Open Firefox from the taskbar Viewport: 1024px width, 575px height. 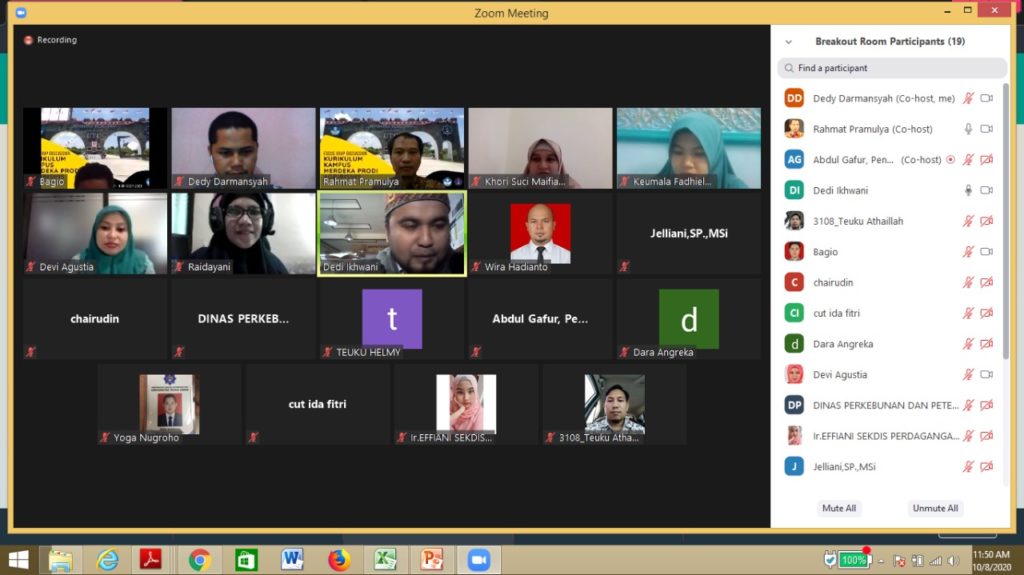pyautogui.click(x=339, y=560)
